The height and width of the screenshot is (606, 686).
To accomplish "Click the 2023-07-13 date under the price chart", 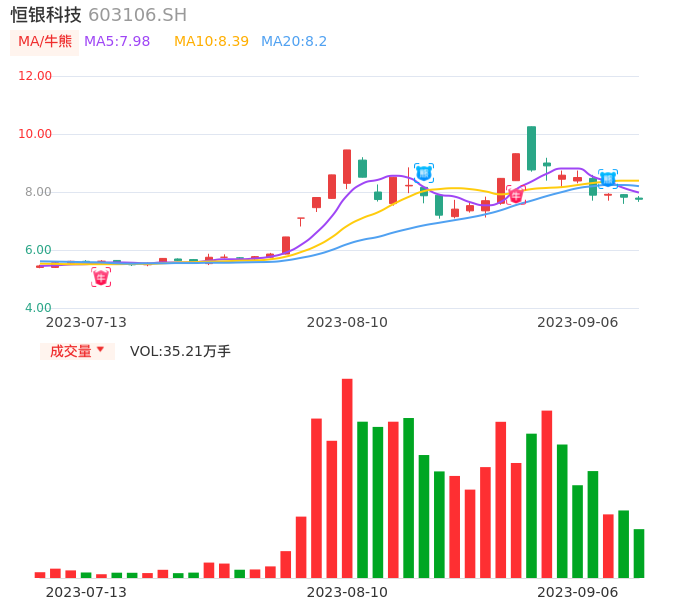I will pos(86,322).
